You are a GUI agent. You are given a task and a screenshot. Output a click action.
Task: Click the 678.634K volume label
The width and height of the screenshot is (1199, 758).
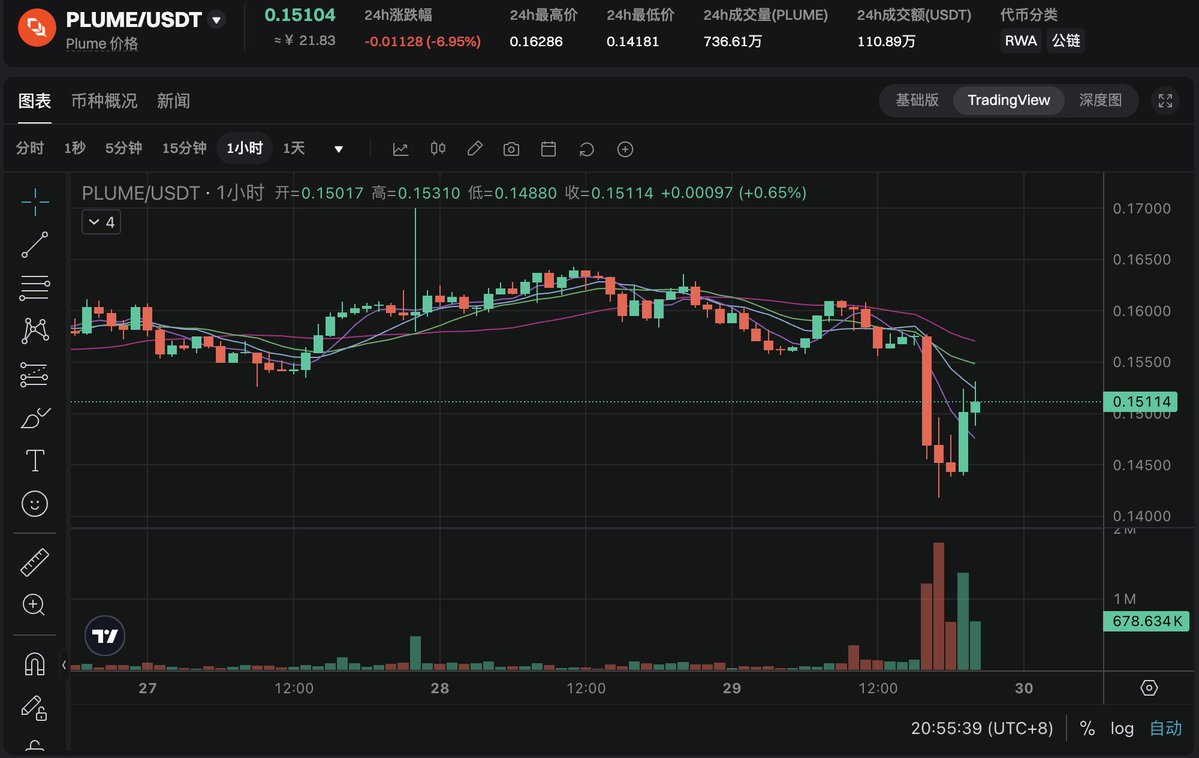click(1146, 621)
